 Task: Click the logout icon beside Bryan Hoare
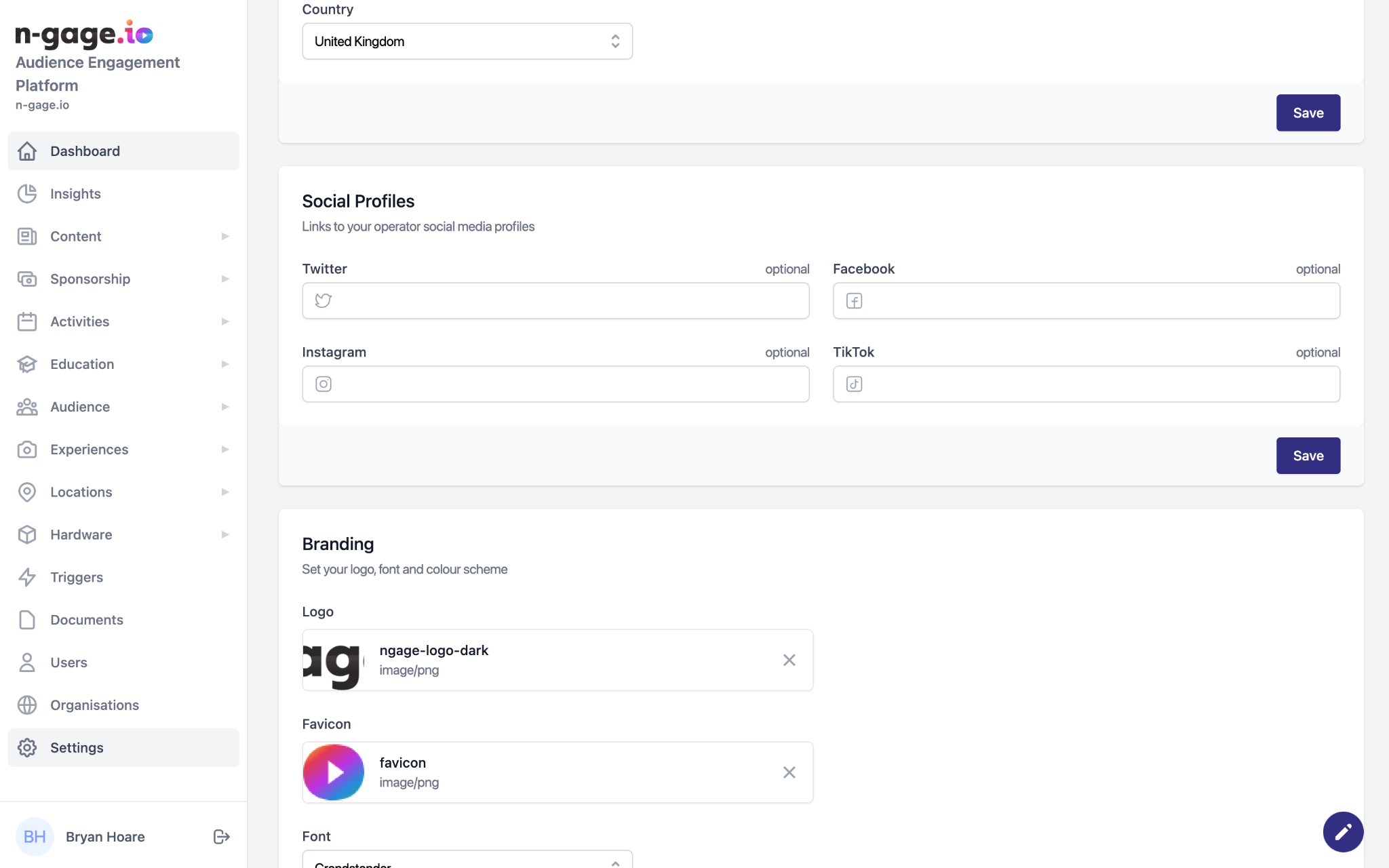221,836
